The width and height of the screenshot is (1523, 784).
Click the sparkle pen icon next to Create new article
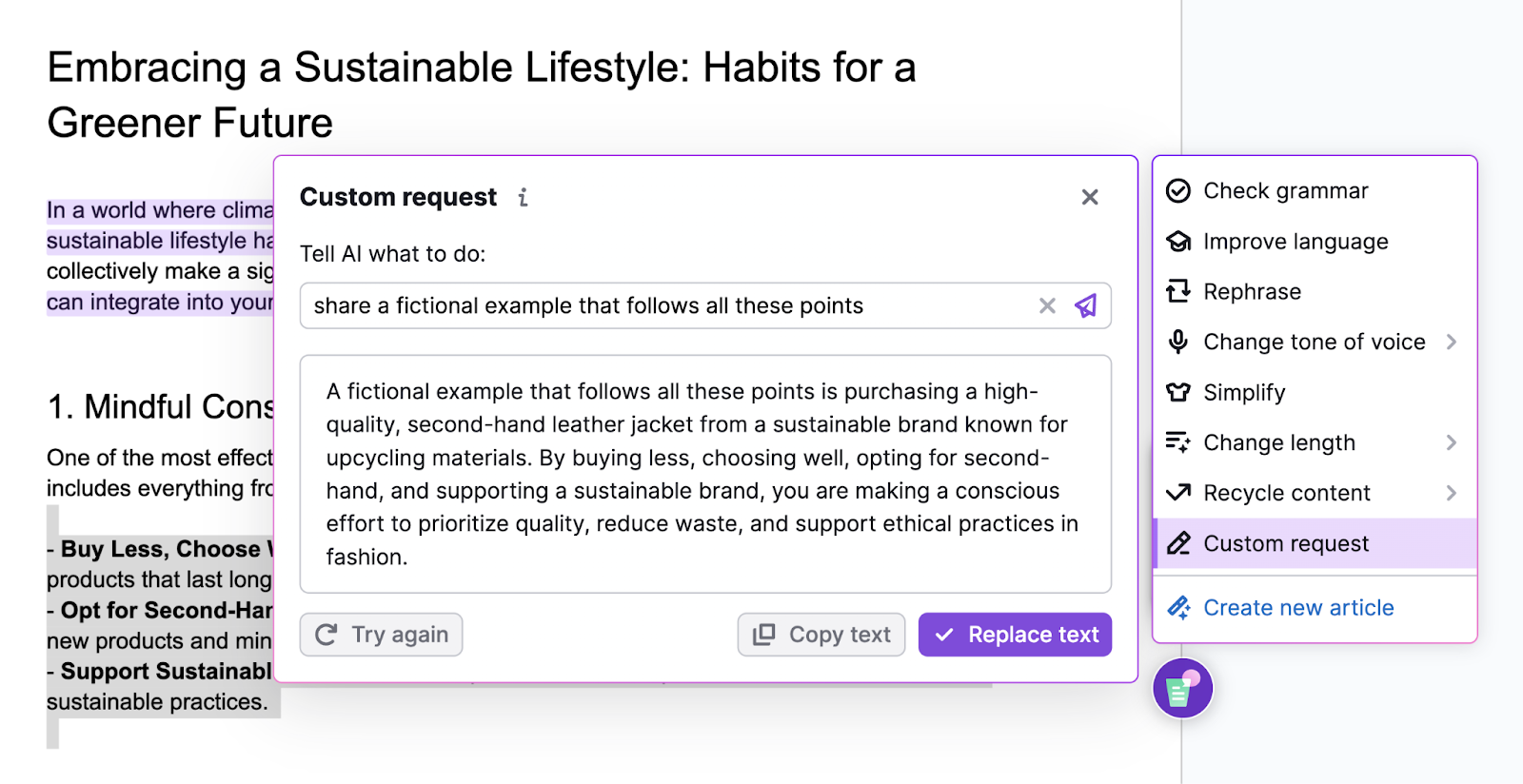point(1179,607)
